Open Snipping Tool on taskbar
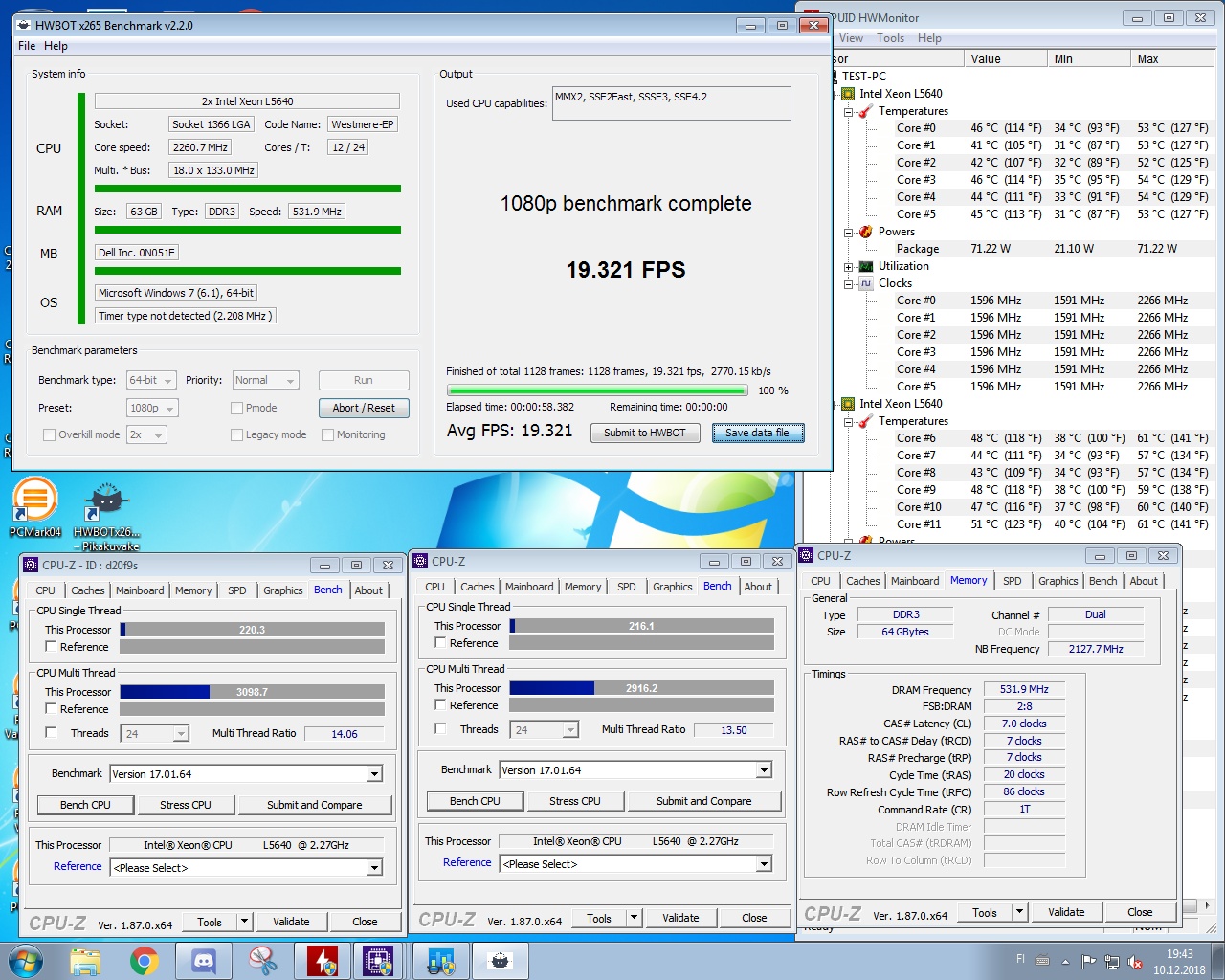Viewport: 1225px width, 980px height. click(x=262, y=961)
